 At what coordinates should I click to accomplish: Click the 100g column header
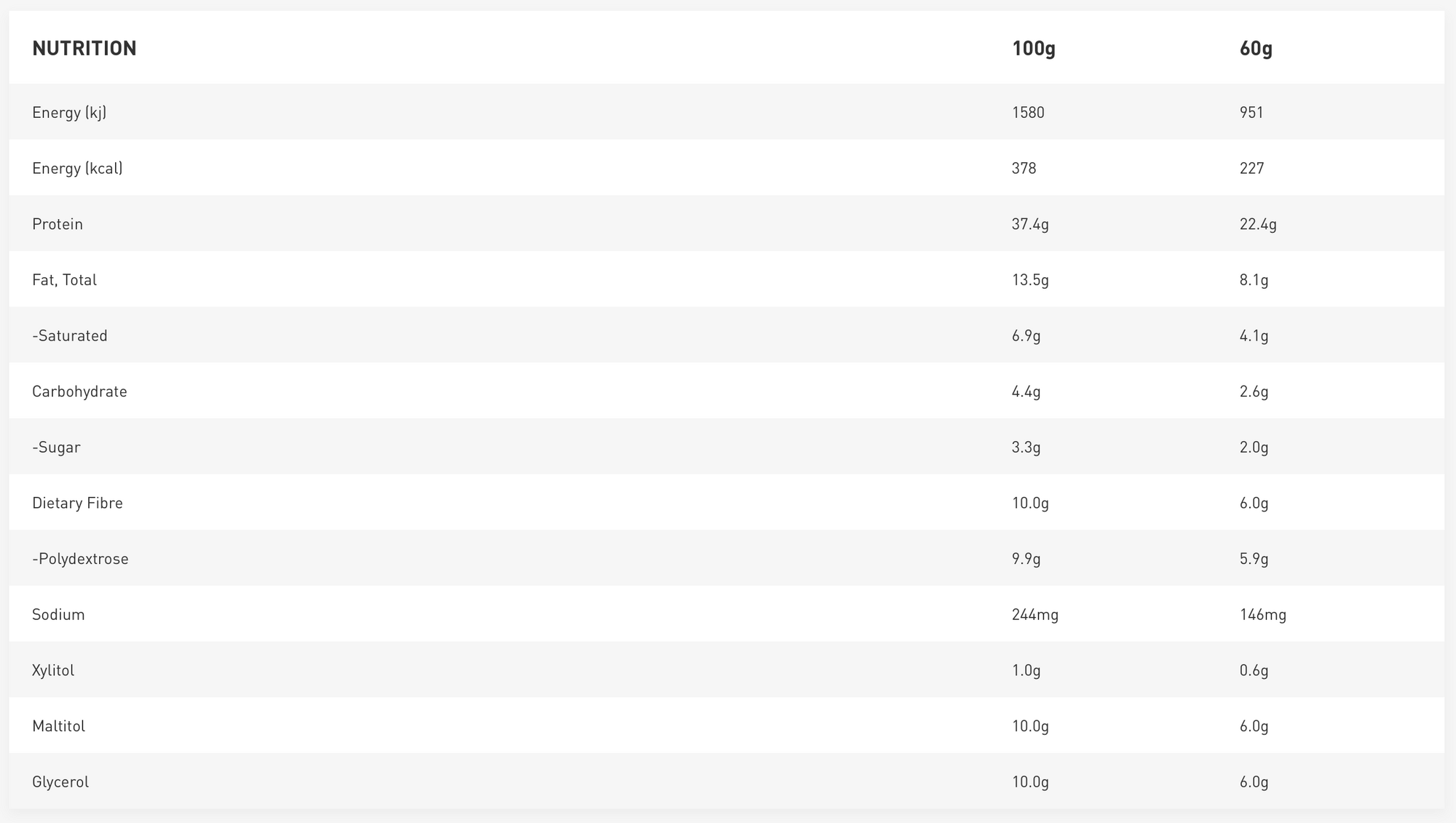coord(1033,49)
